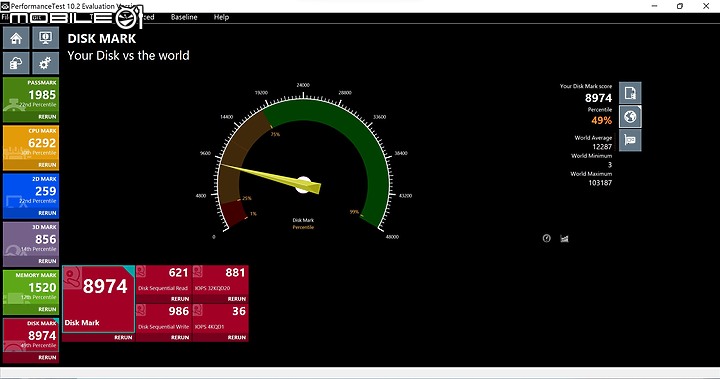The image size is (720, 379).
Task: Save the Disk Mark result with document icon
Action: coord(630,93)
